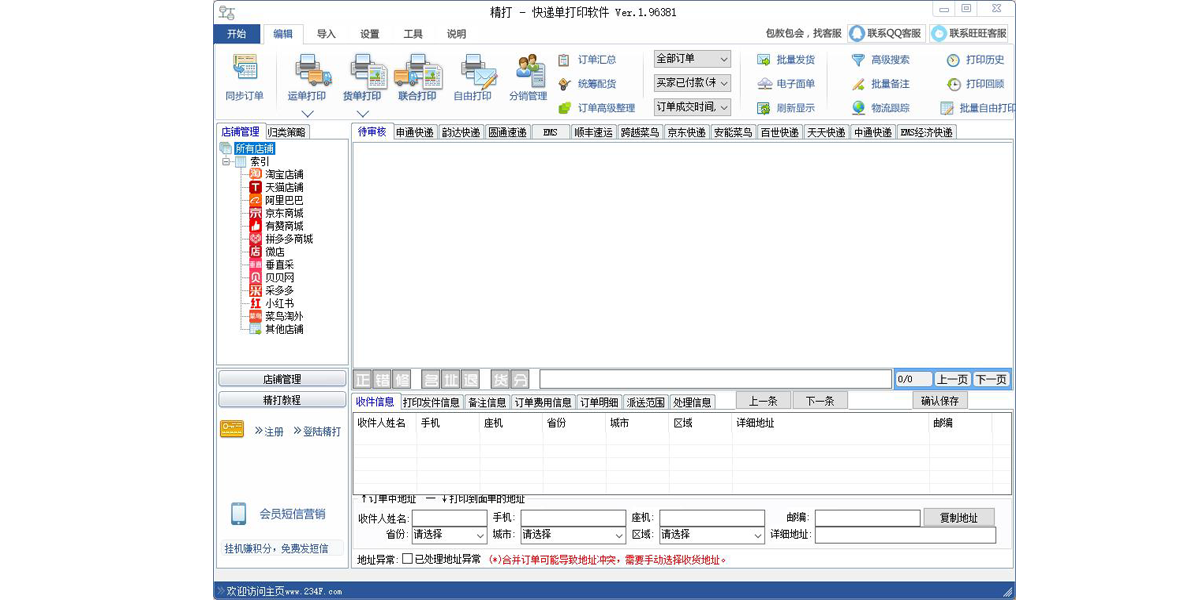The image size is (1200, 600).
Task: Click the 批量发货 batch ship icon
Action: pyautogui.click(x=764, y=60)
